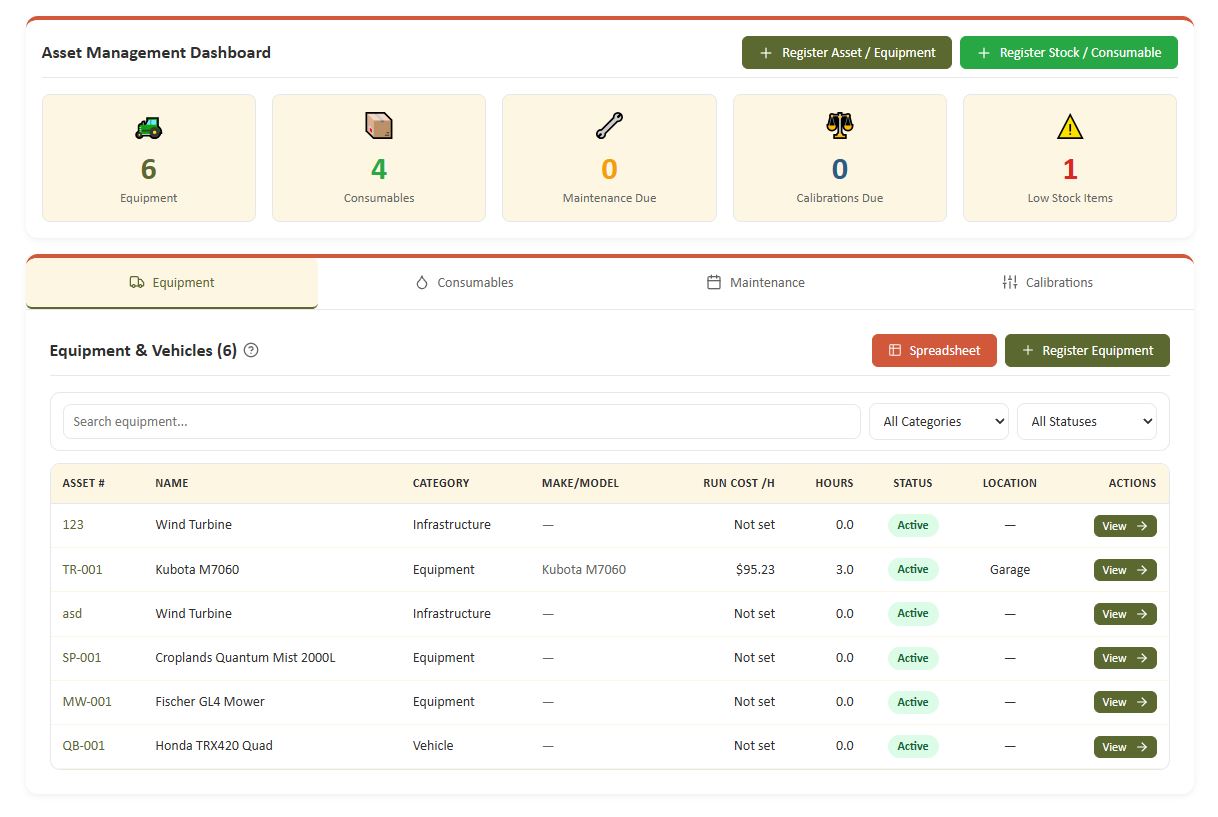1218x817 pixels.
Task: Click the plus icon on Register Equipment
Action: 1027,351
